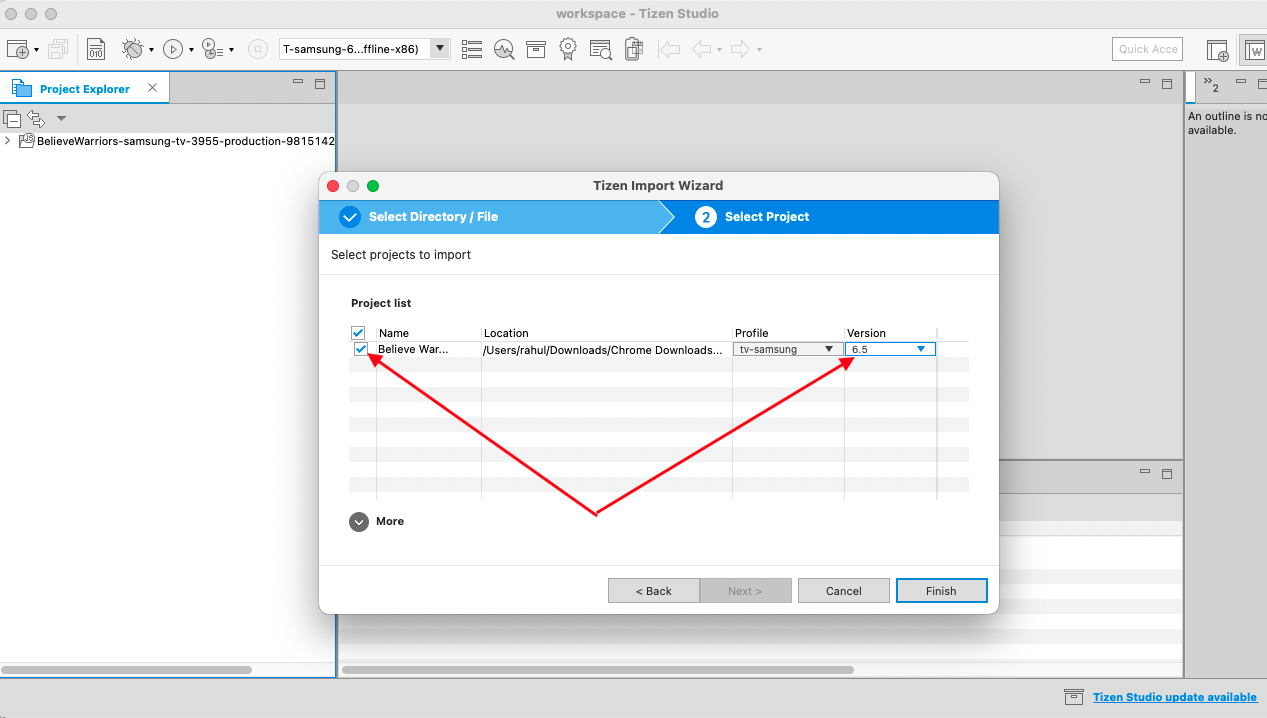Click the window-with-magnifier search toolbar icon
The width and height of the screenshot is (1267, 718).
pos(600,49)
